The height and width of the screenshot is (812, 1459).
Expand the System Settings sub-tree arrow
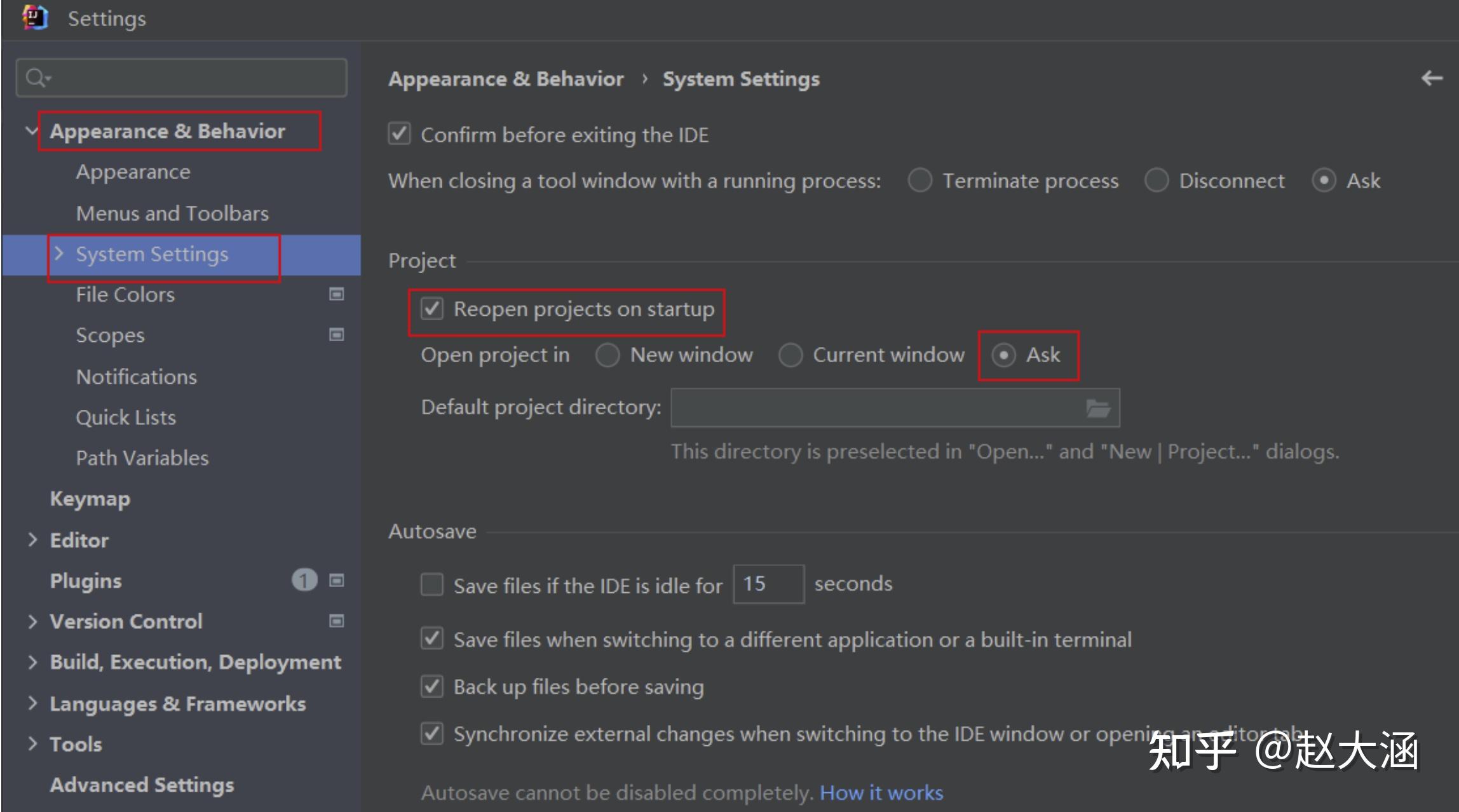tap(59, 254)
